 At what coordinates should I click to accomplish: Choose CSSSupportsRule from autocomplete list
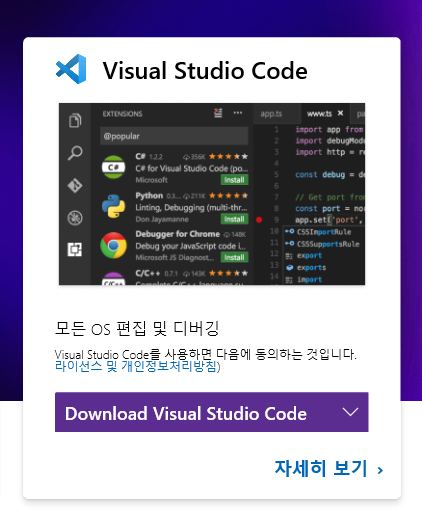click(x=323, y=244)
